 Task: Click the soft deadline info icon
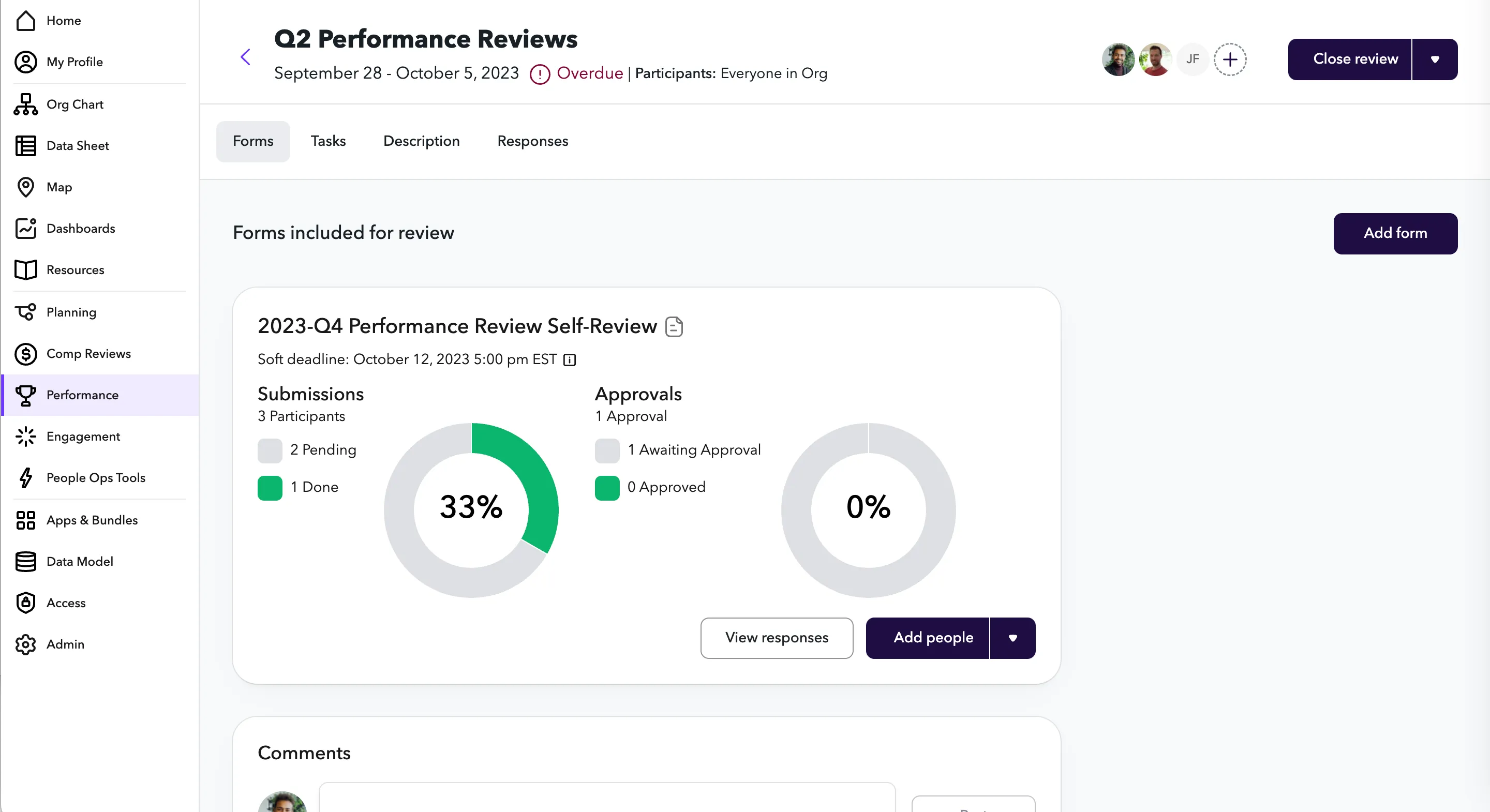(569, 360)
